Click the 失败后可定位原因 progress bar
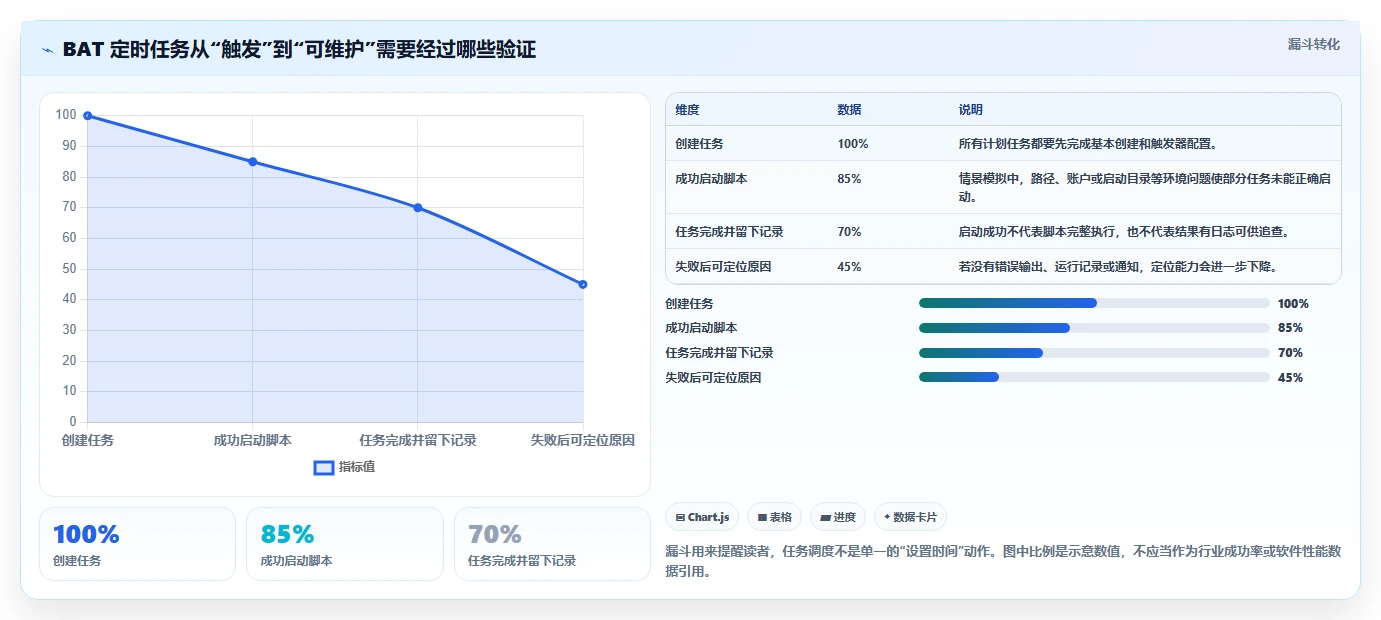The height and width of the screenshot is (620, 1381). click(x=1094, y=377)
